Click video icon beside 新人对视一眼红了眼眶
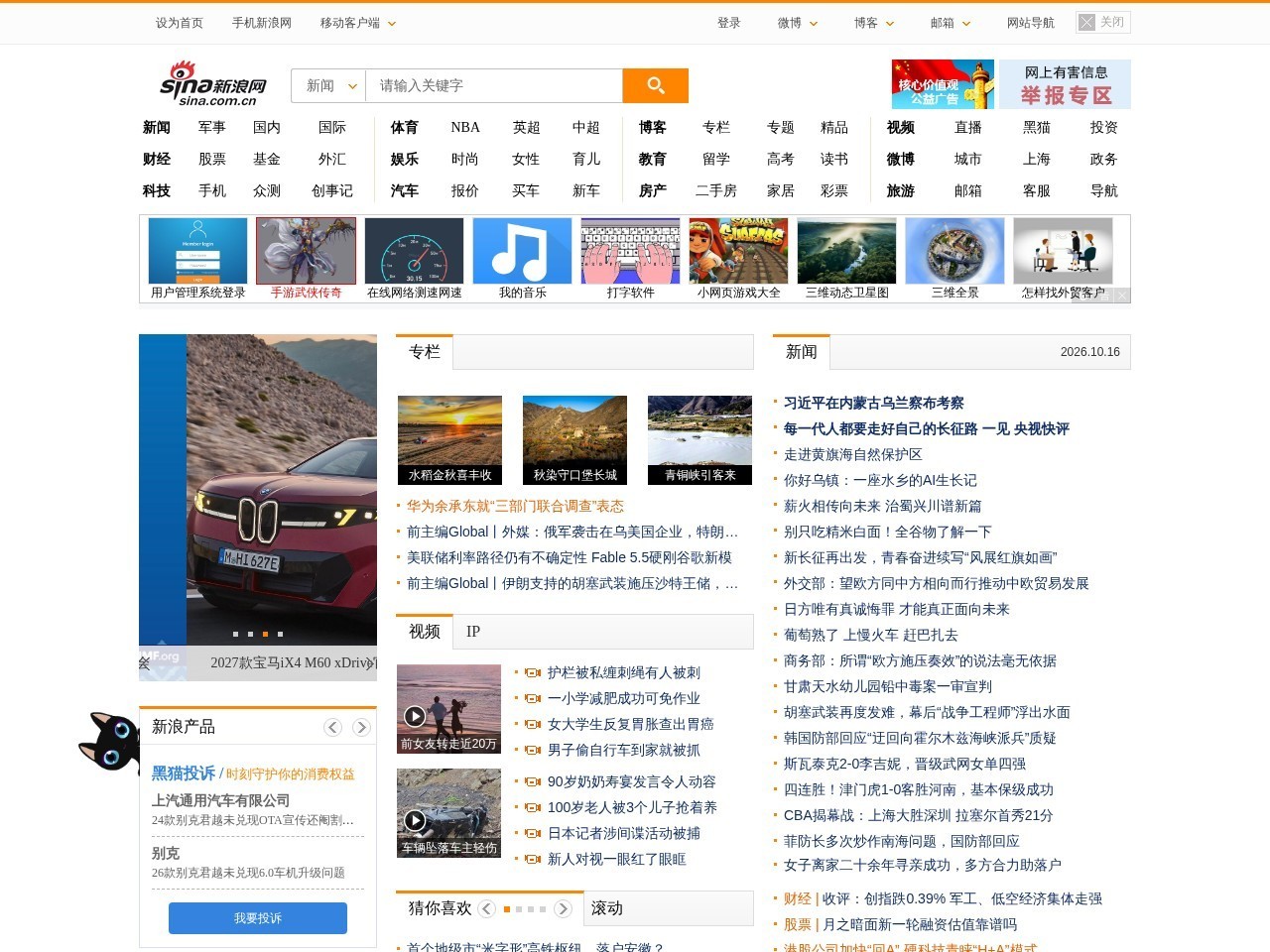The image size is (1270, 952). pos(533,860)
